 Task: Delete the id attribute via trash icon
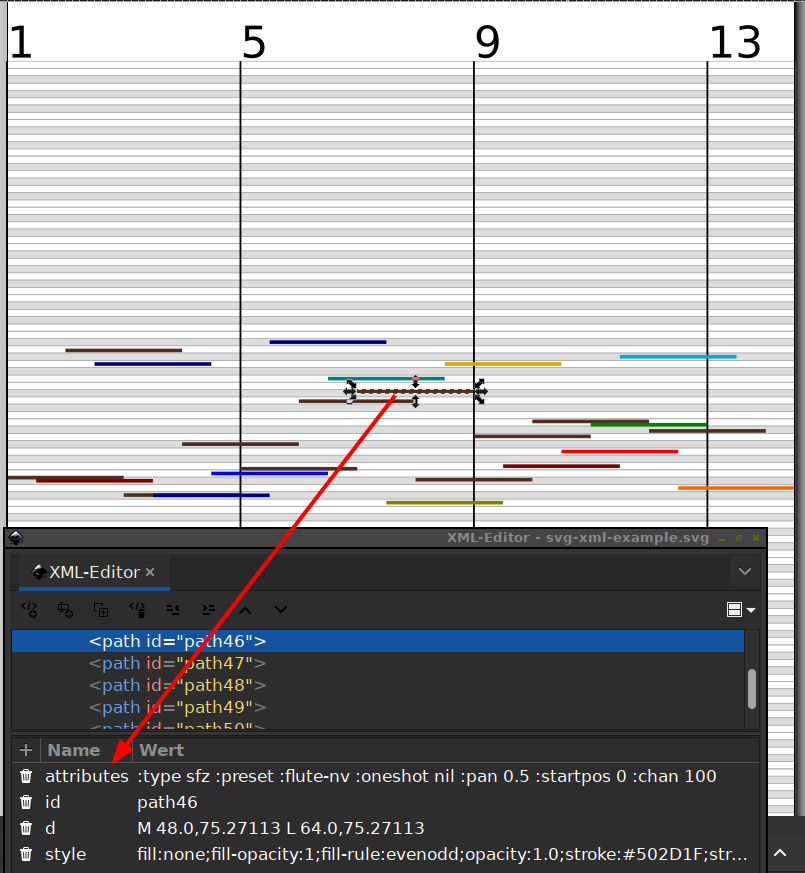coord(26,802)
